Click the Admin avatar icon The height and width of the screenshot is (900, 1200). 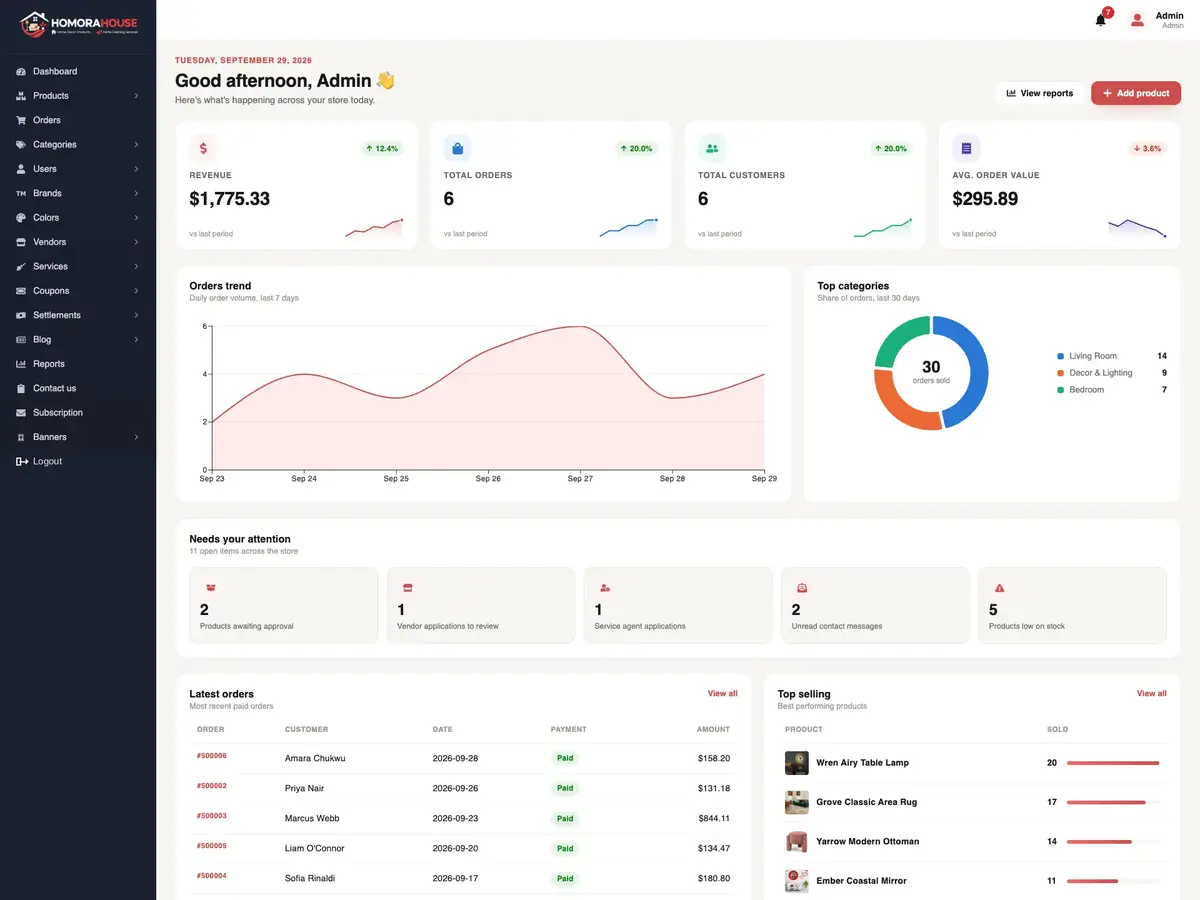coord(1137,19)
